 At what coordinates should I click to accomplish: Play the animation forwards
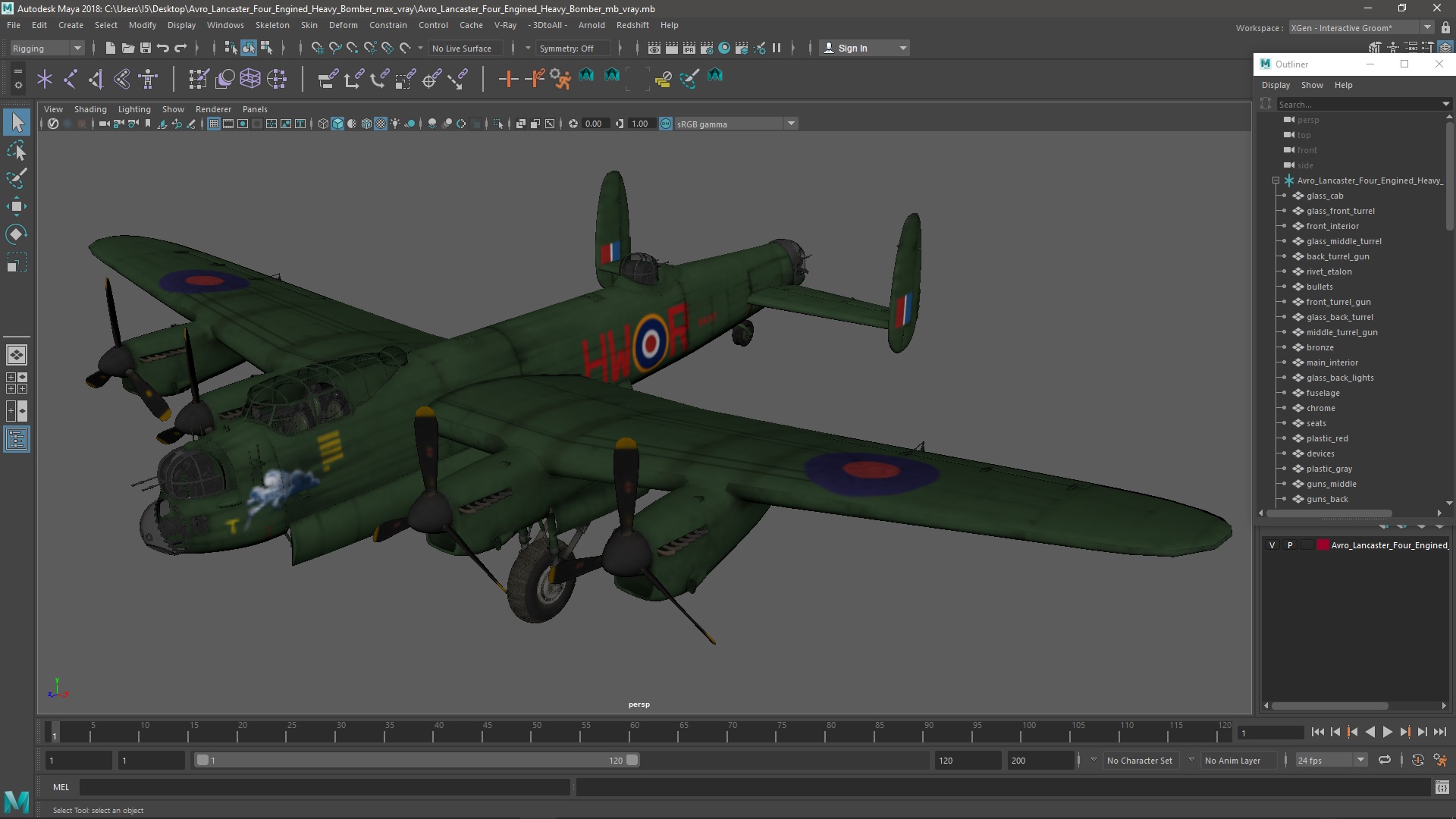point(1387,732)
